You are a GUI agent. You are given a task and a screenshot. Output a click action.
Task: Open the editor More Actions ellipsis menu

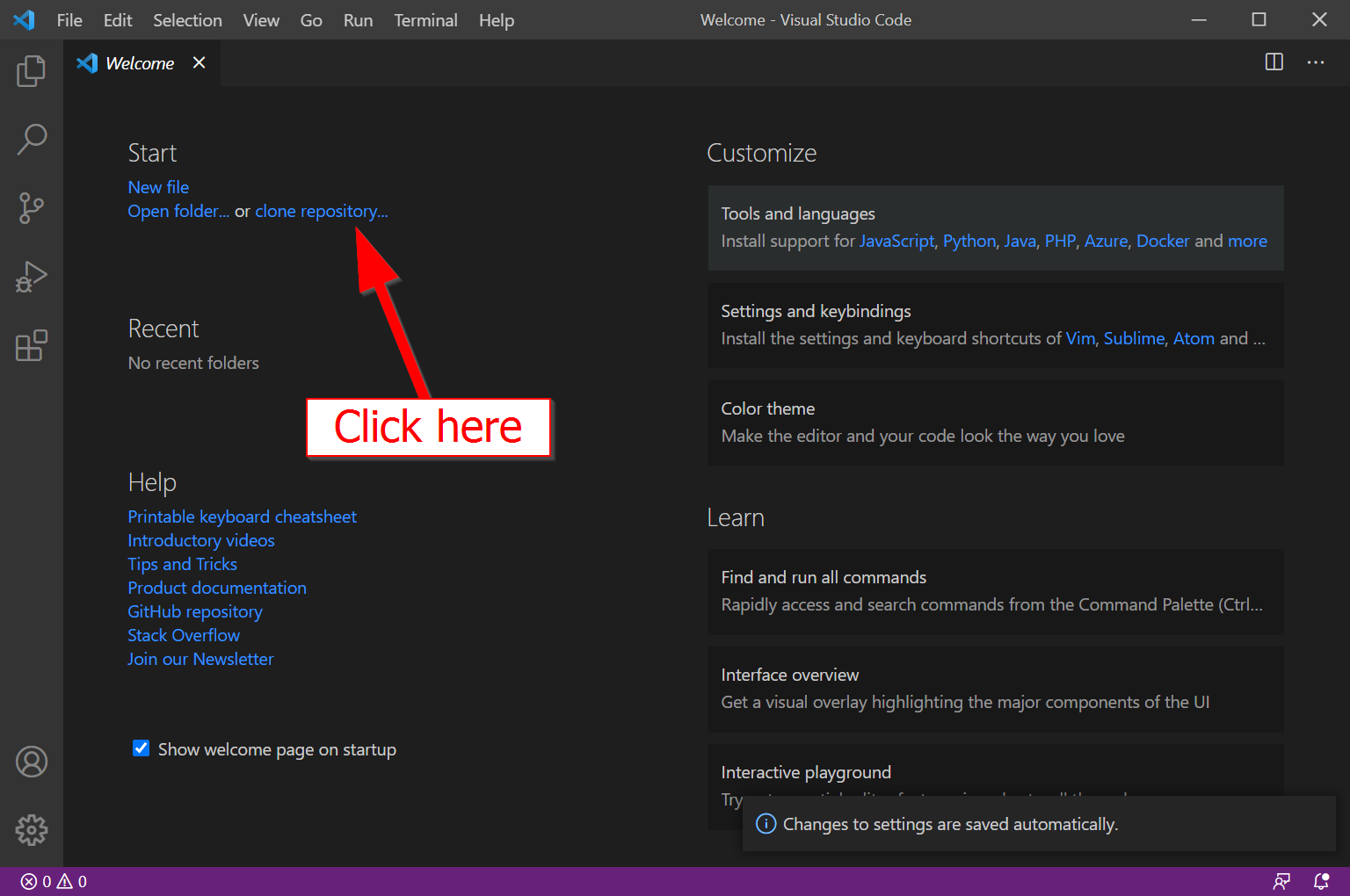pyautogui.click(x=1316, y=62)
